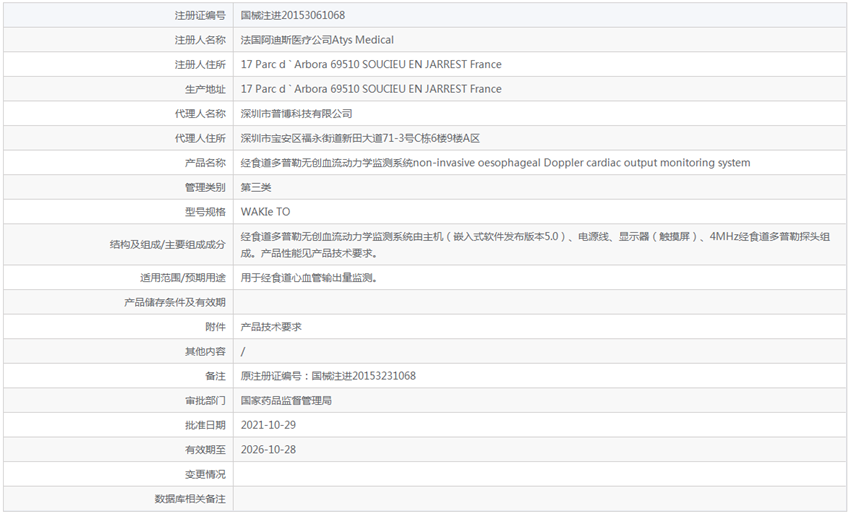Click the 数据库相关备注 label
The width and height of the screenshot is (850, 516).
[190, 499]
